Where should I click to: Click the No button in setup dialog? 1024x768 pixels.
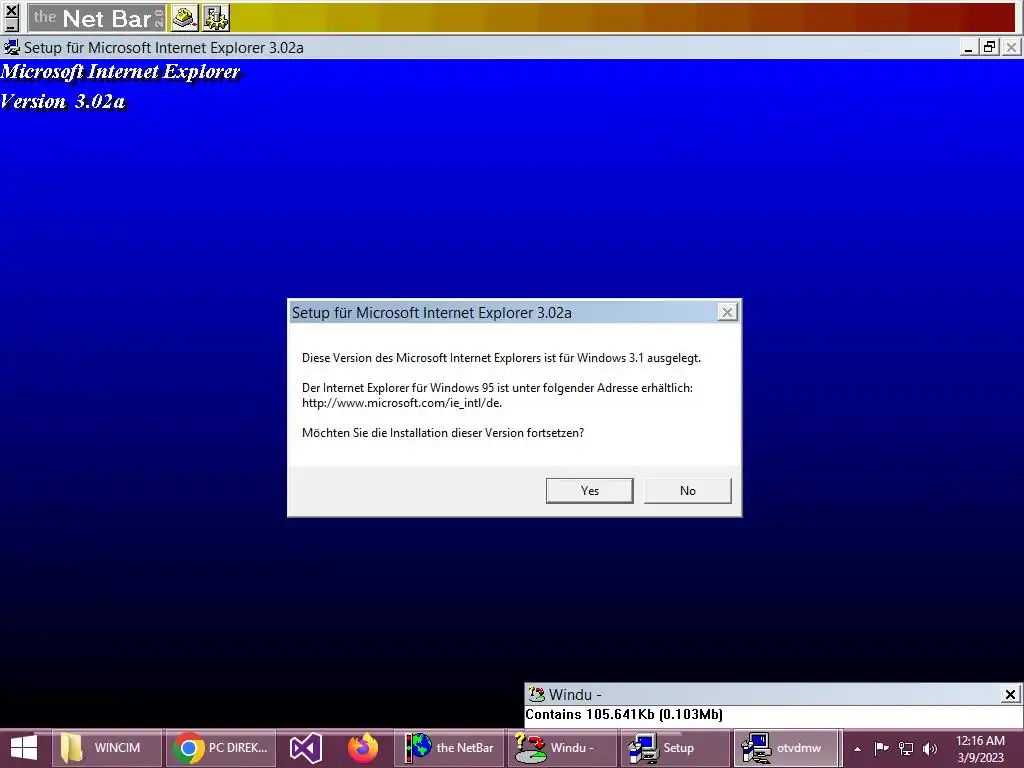click(x=688, y=490)
